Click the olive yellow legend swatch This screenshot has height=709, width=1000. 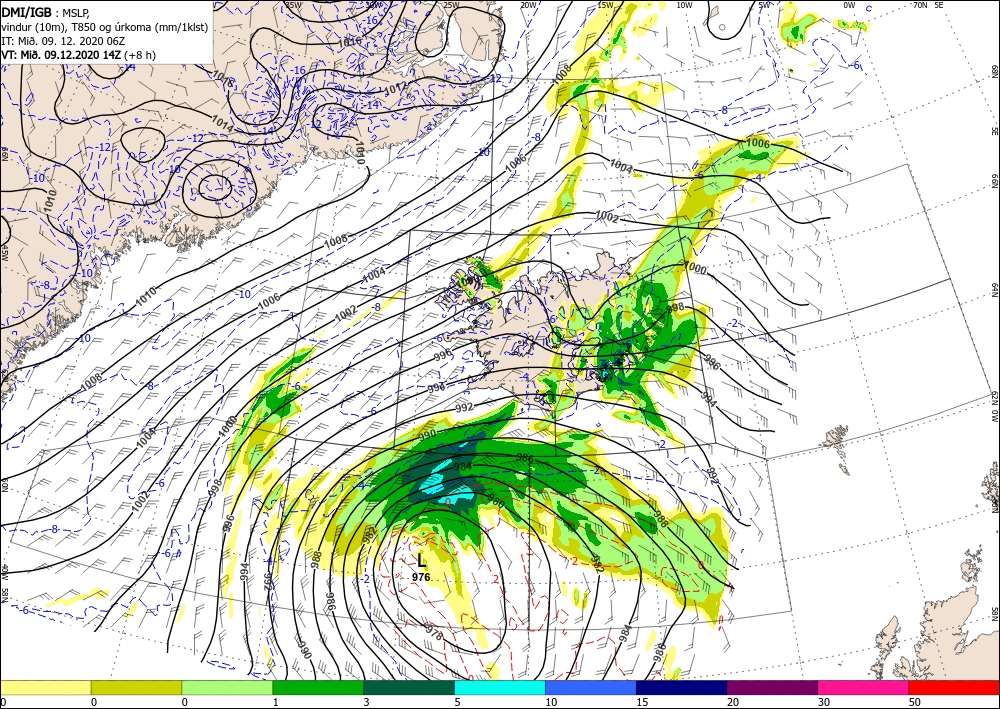pyautogui.click(x=136, y=687)
